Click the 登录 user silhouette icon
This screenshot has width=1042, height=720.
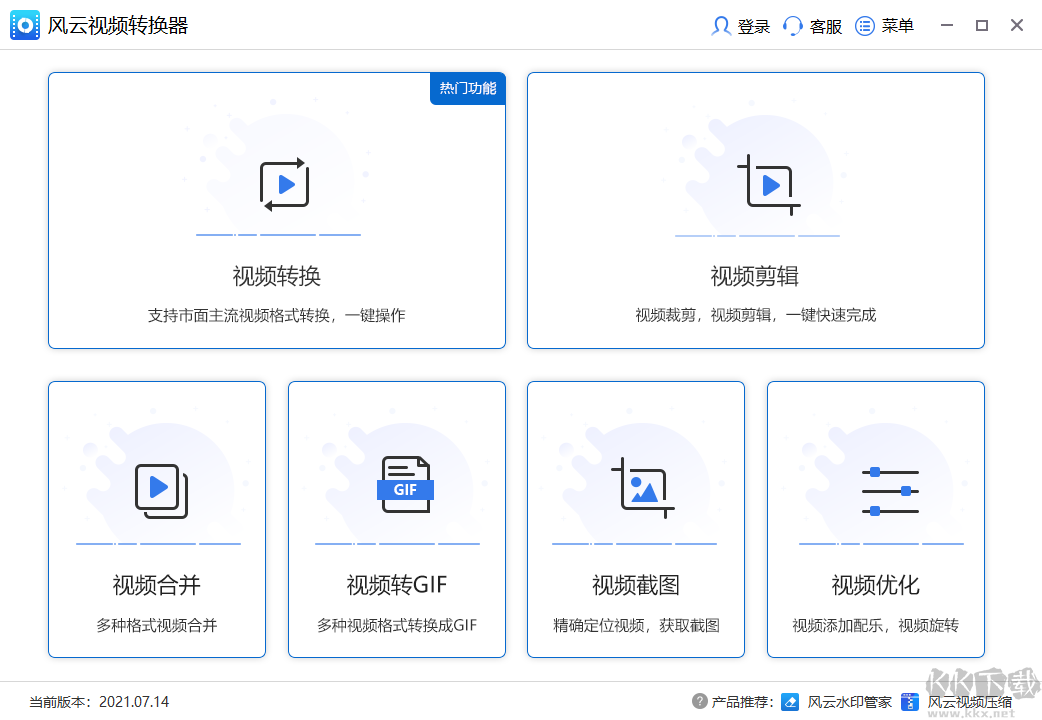tap(722, 26)
